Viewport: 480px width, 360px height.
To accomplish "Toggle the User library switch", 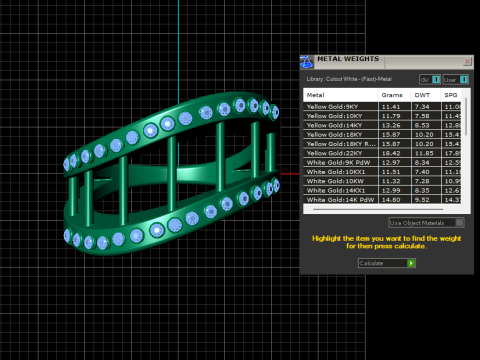I will pos(464,80).
